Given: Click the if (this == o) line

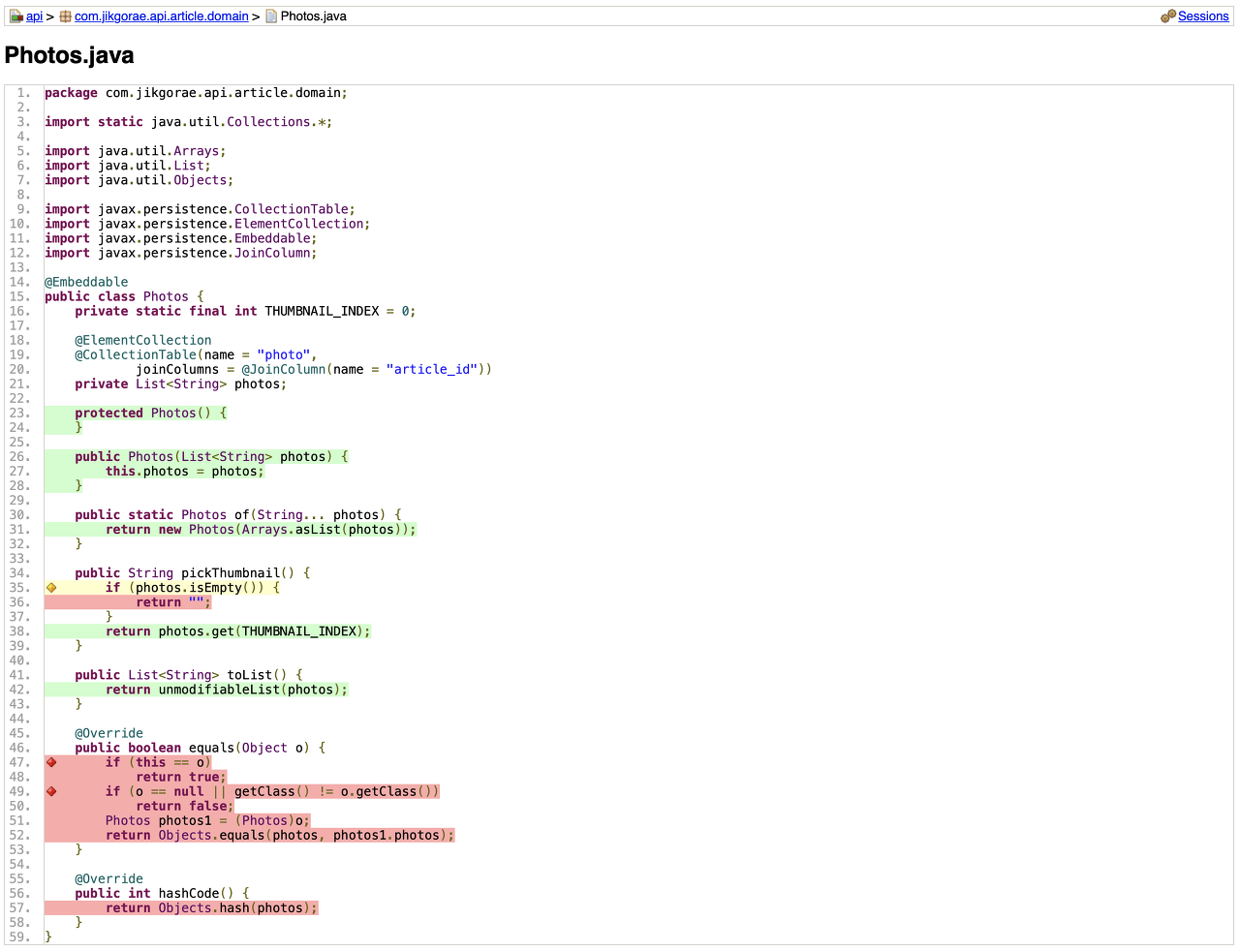Looking at the screenshot, I should point(158,762).
